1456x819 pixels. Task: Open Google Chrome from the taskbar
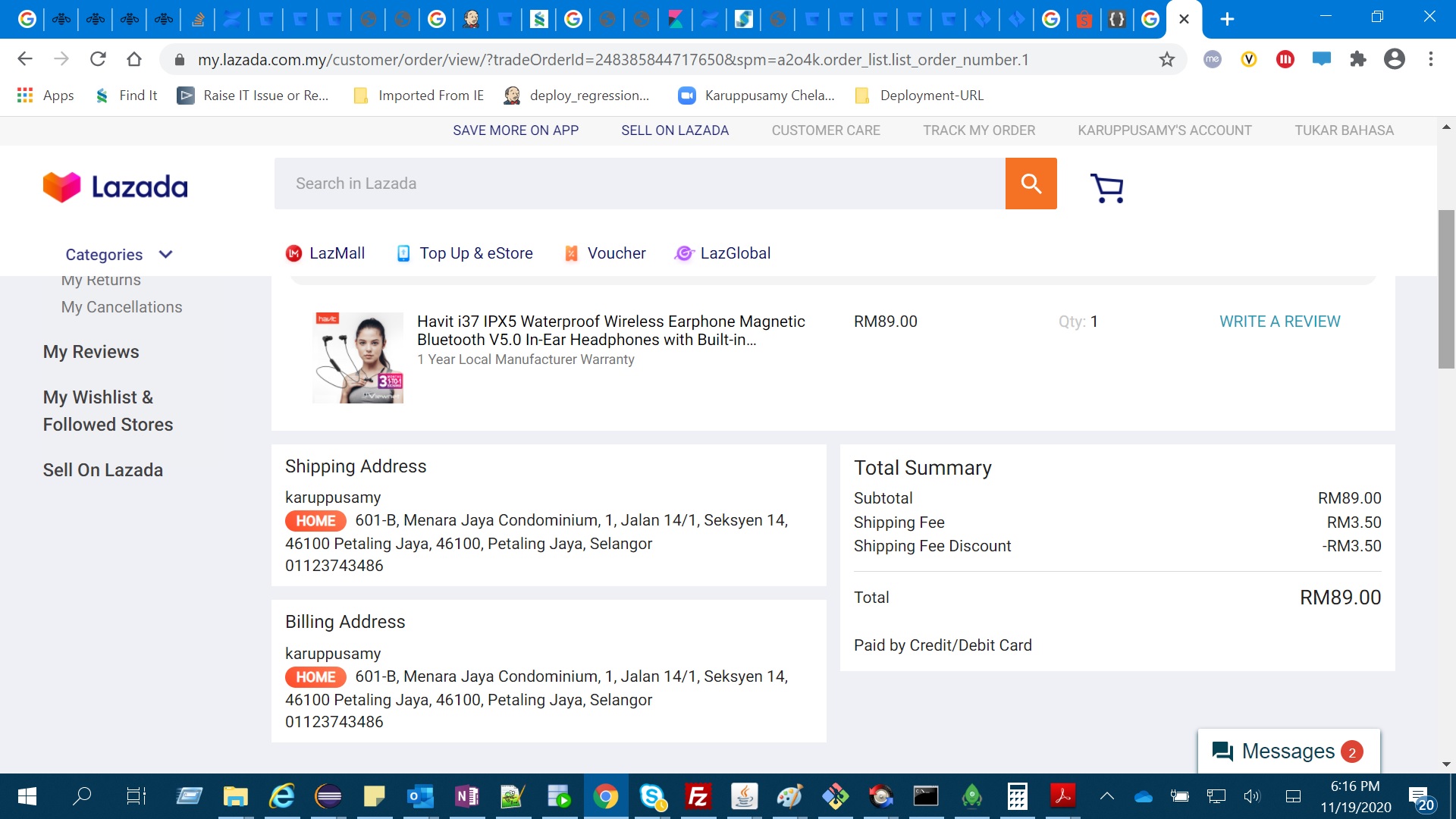point(605,796)
